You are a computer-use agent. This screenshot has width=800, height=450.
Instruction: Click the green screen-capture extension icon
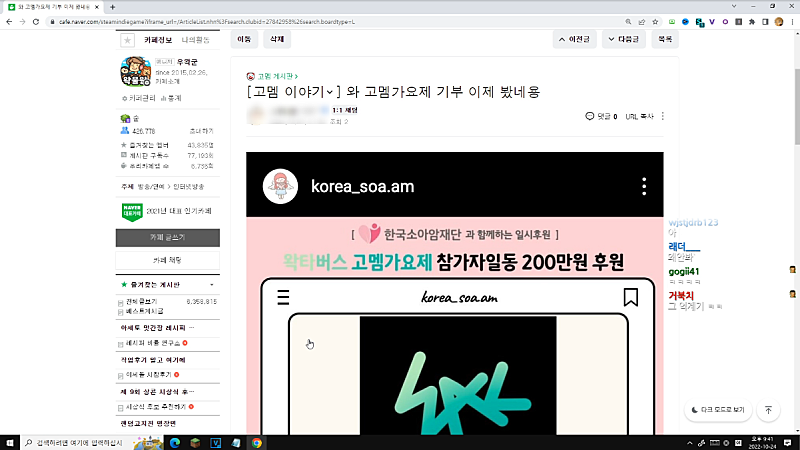click(x=672, y=22)
